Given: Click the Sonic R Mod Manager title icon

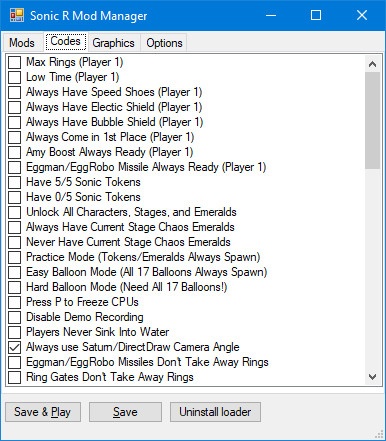Looking at the screenshot, I should coord(17,15).
